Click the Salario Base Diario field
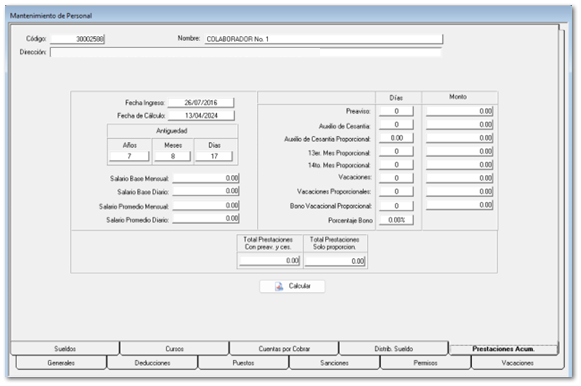581x386 pixels. [206, 191]
